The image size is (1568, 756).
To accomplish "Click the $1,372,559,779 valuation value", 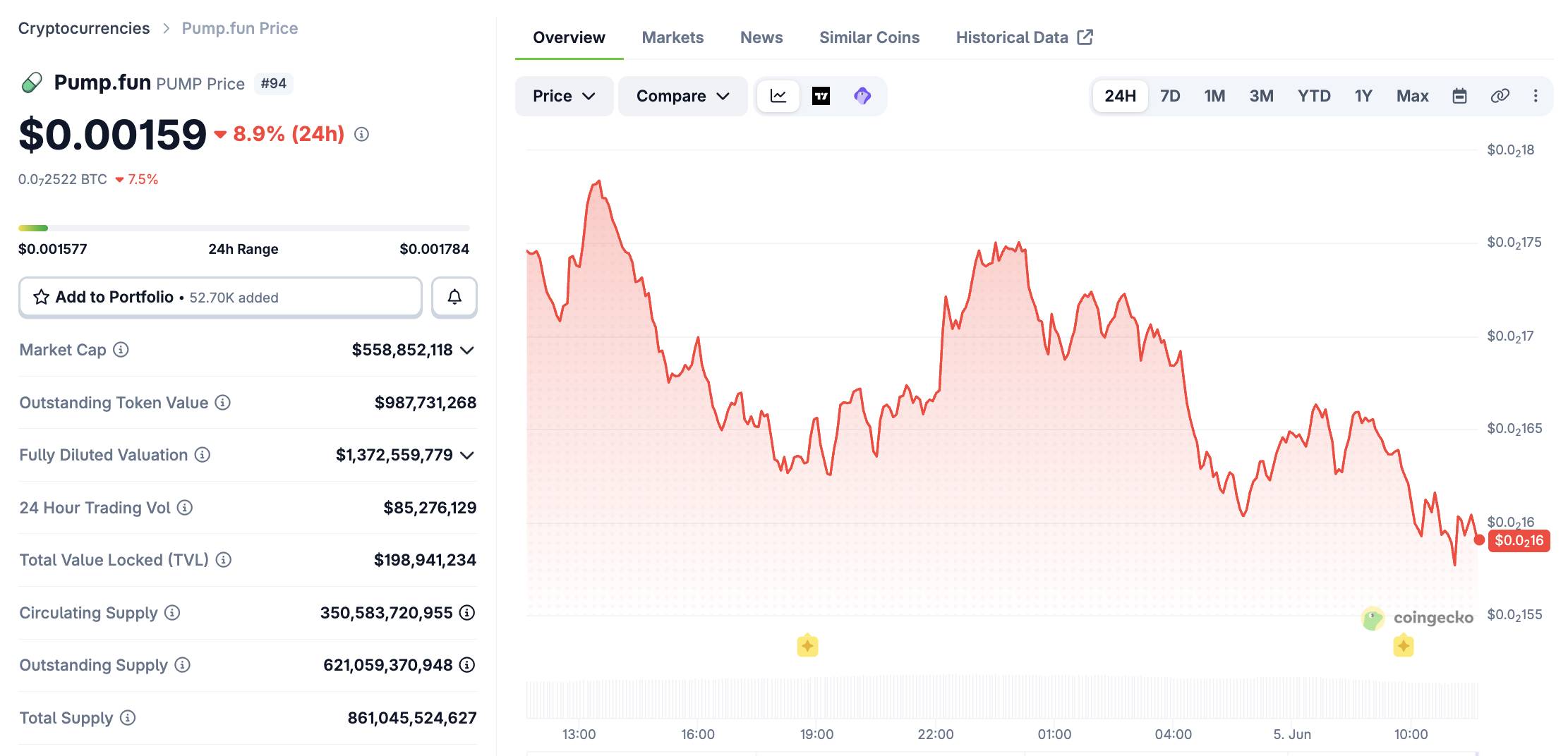I will tap(394, 455).
